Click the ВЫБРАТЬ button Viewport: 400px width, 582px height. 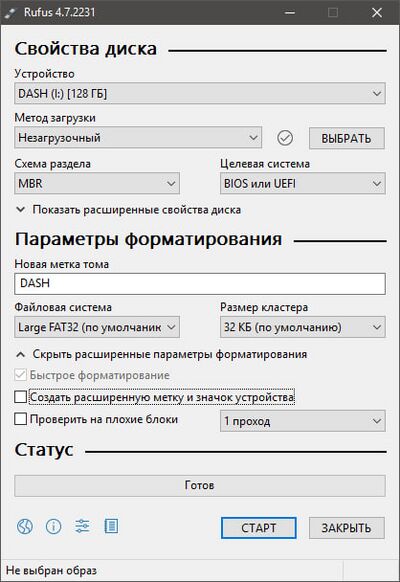347,138
